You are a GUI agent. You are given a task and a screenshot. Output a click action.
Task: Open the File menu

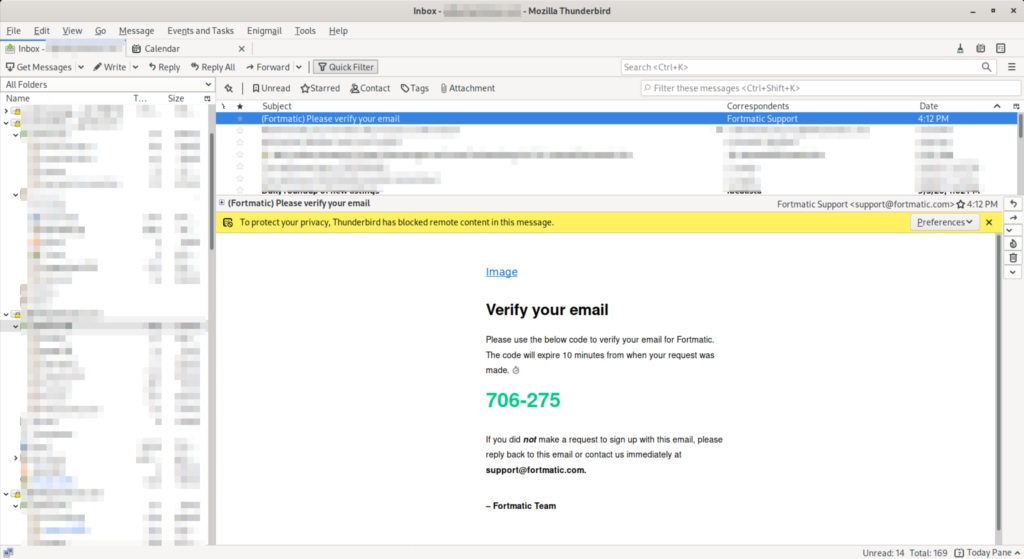13,31
